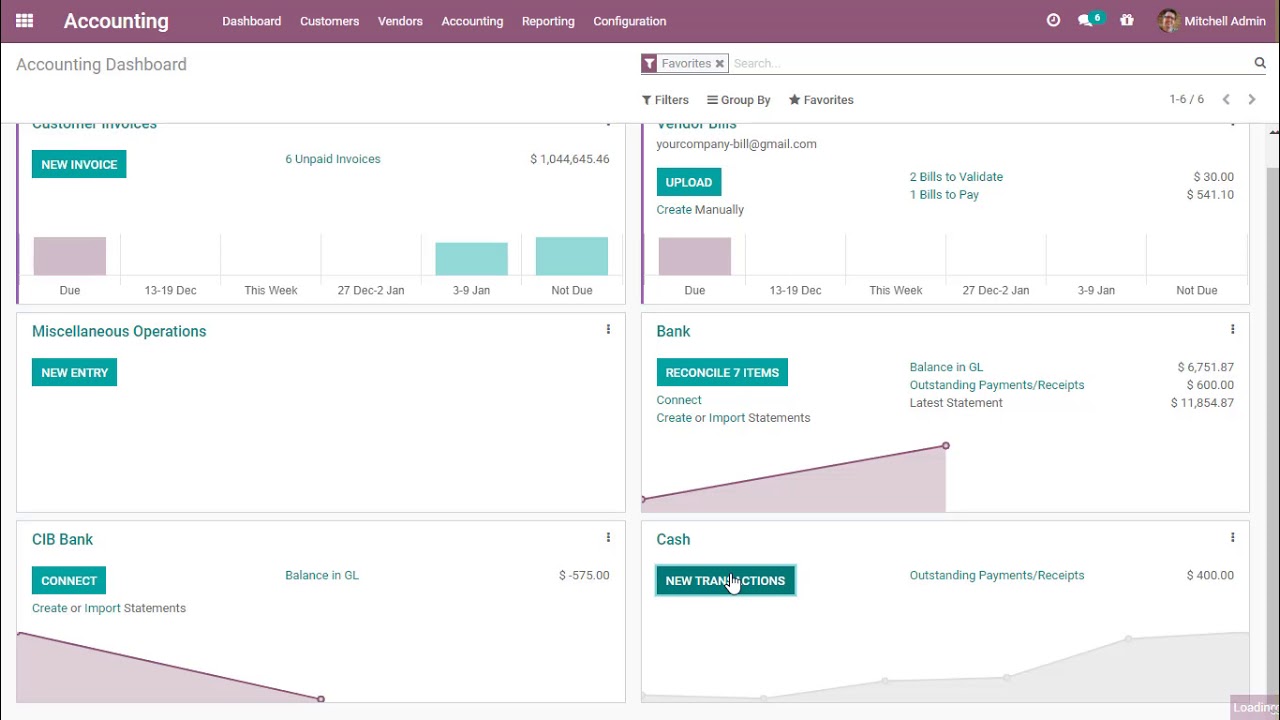Open 1 Bills to Pay link

[x=944, y=195]
